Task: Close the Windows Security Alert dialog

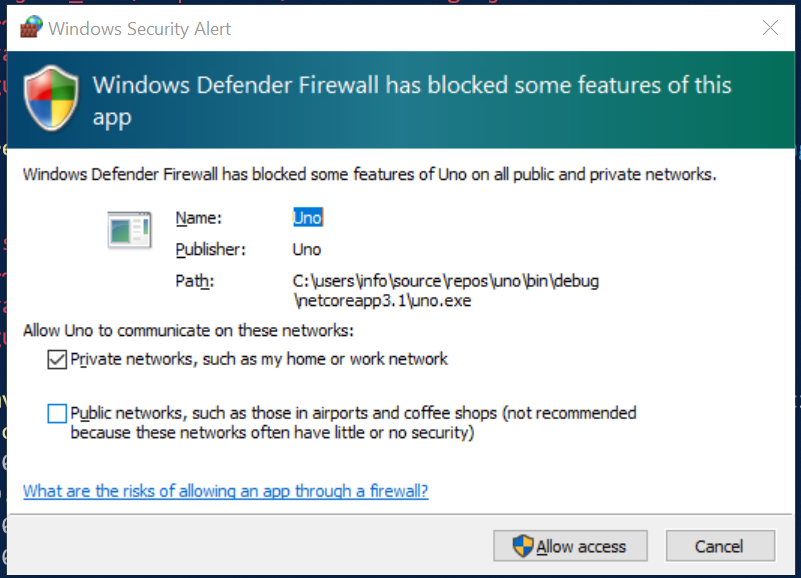Action: tap(770, 28)
